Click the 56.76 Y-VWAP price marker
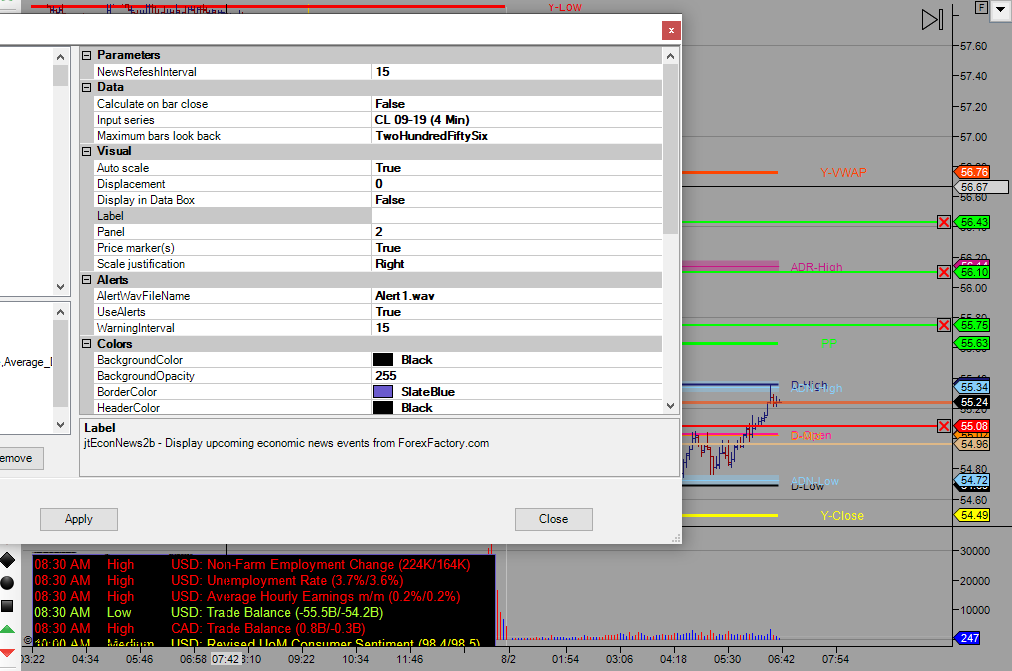 972,172
